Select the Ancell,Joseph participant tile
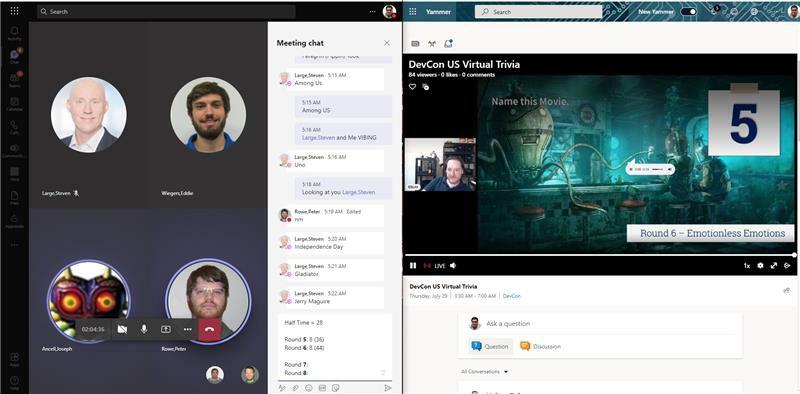800x394 pixels. point(89,301)
